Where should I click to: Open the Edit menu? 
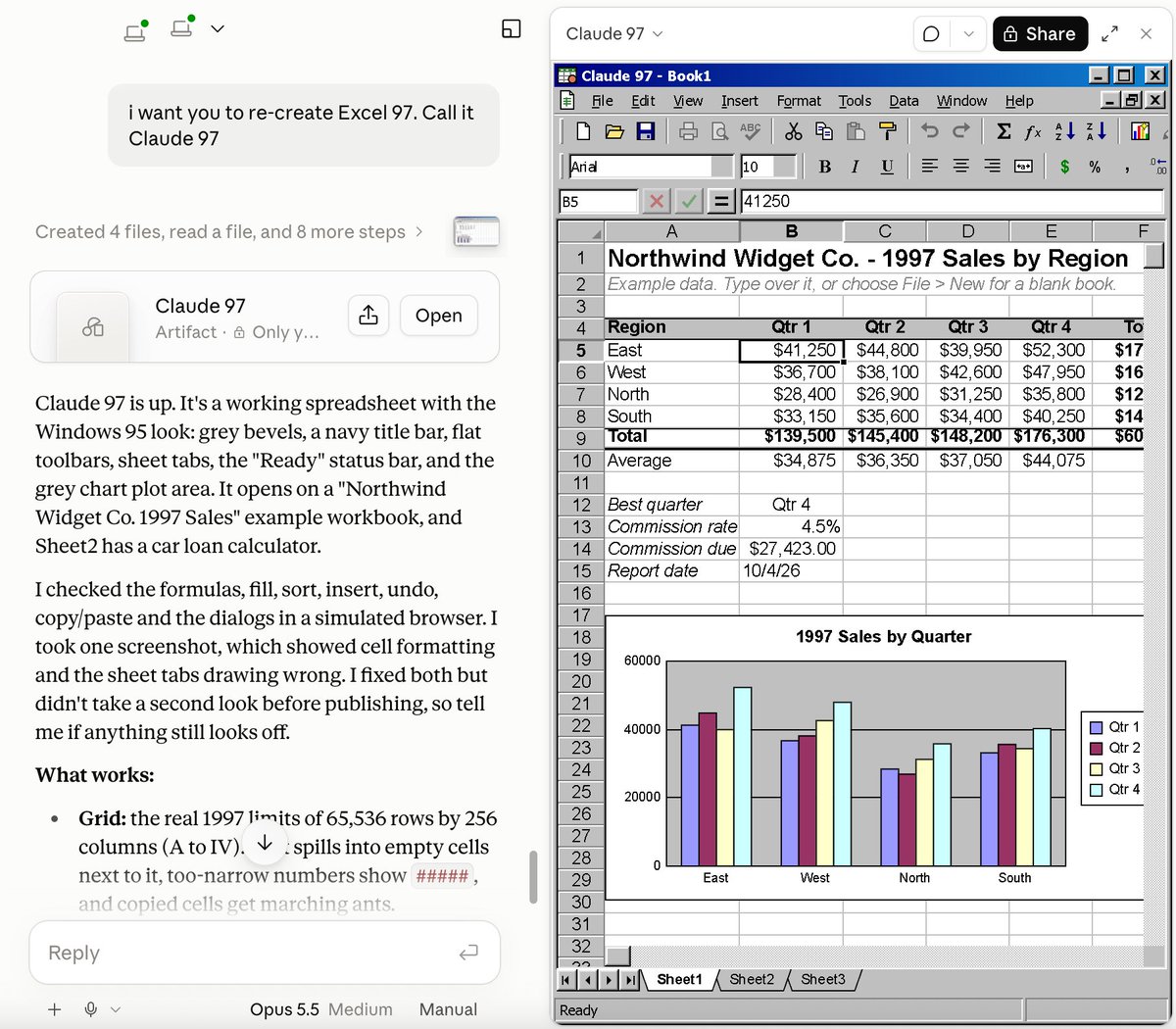tap(643, 101)
